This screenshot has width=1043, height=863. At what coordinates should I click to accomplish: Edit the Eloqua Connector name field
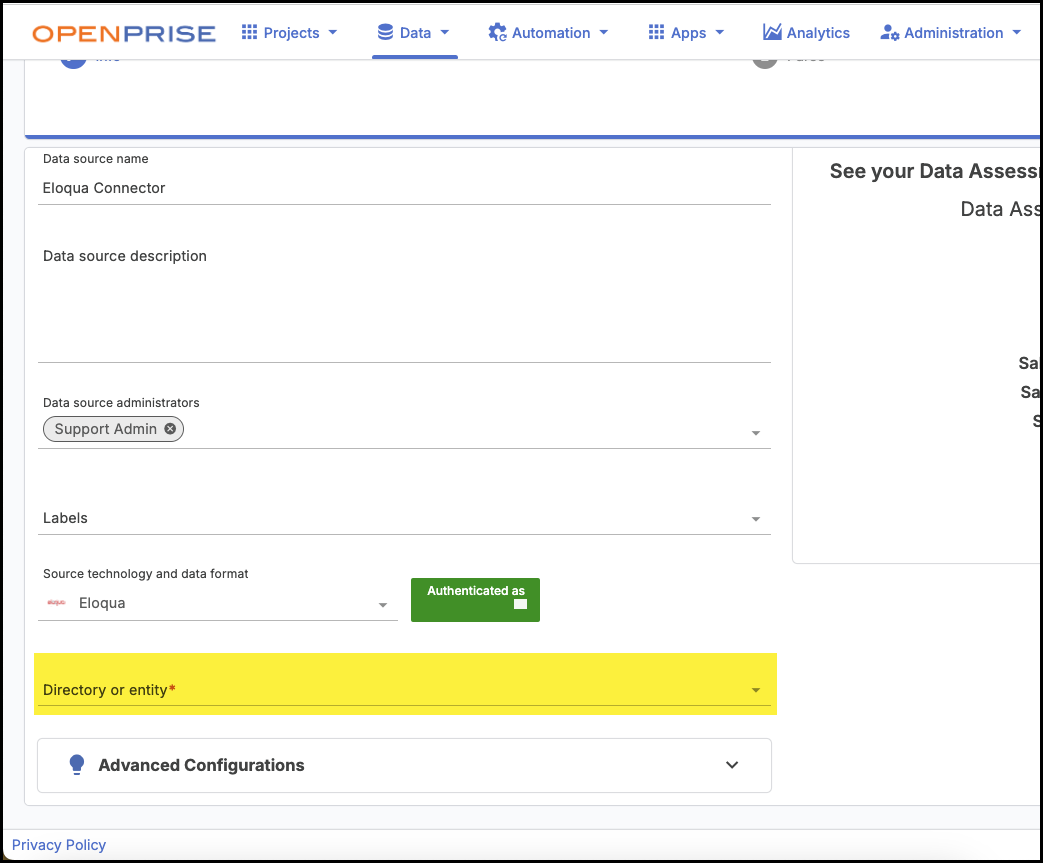pyautogui.click(x=404, y=188)
